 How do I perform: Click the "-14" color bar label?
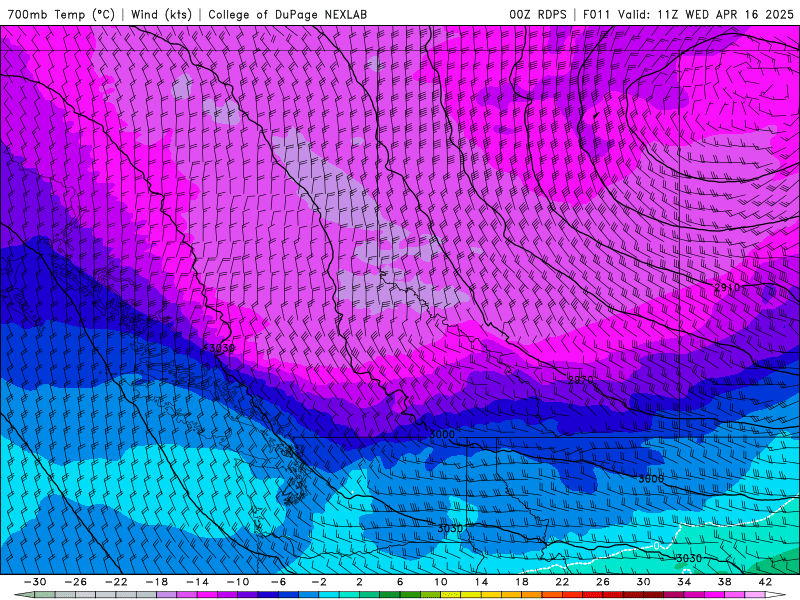197,582
